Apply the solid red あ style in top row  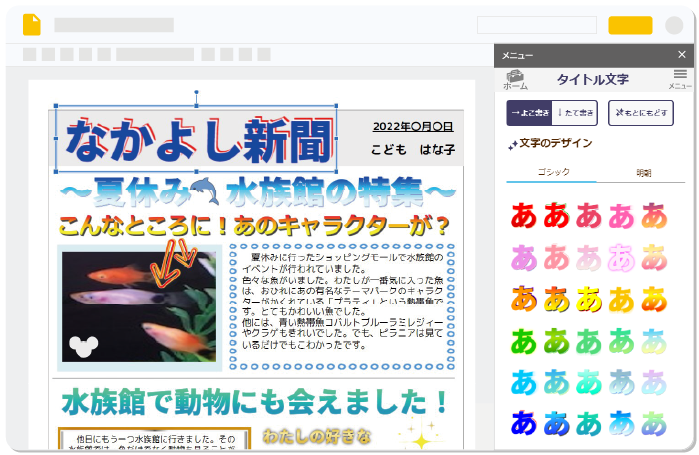click(x=524, y=215)
